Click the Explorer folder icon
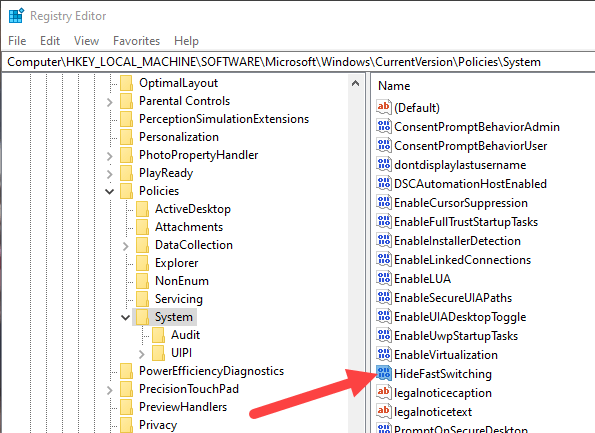Image resolution: width=595 pixels, height=433 pixels. click(x=142, y=263)
